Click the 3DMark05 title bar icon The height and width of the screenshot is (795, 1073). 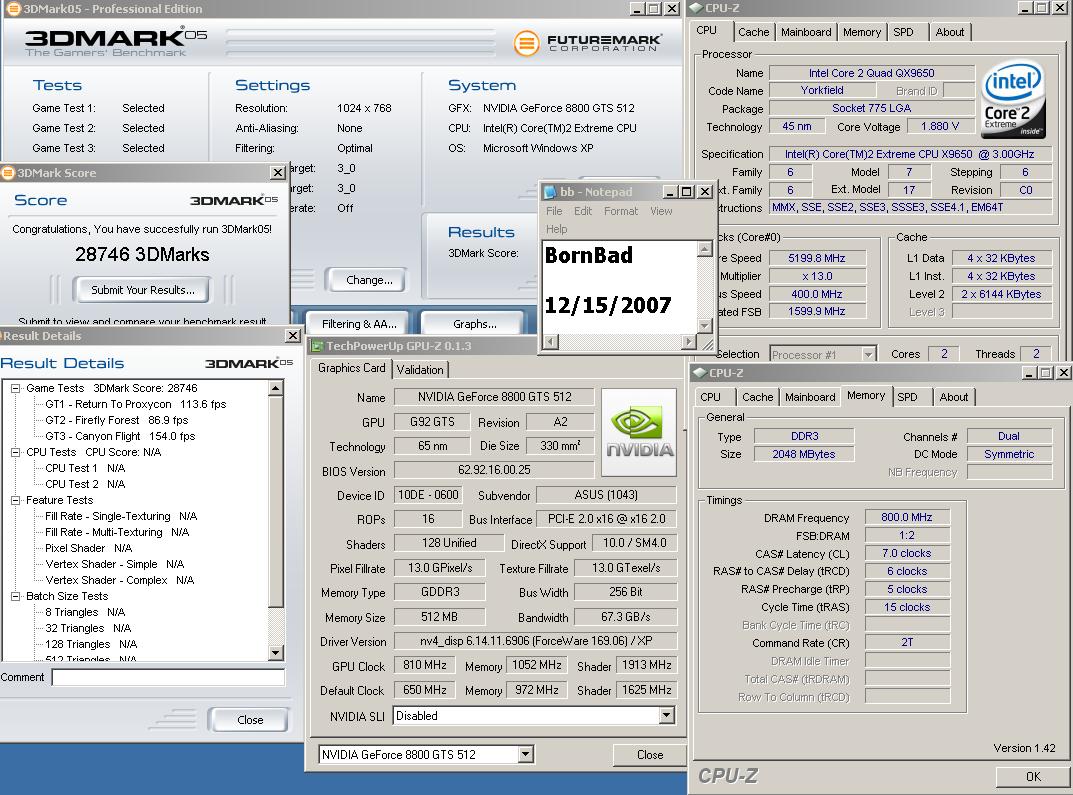click(x=12, y=8)
